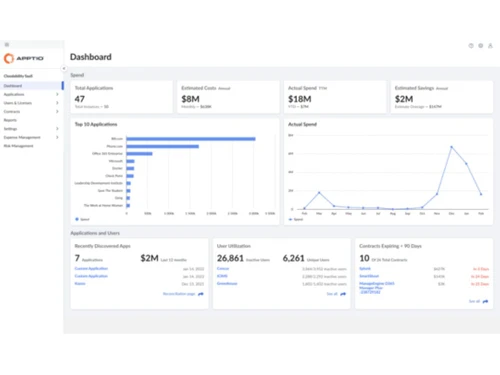Viewport: 500px width, 375px height.
Task: Open the hamburger menu above the Apptio logo
Action: [x=7, y=44]
